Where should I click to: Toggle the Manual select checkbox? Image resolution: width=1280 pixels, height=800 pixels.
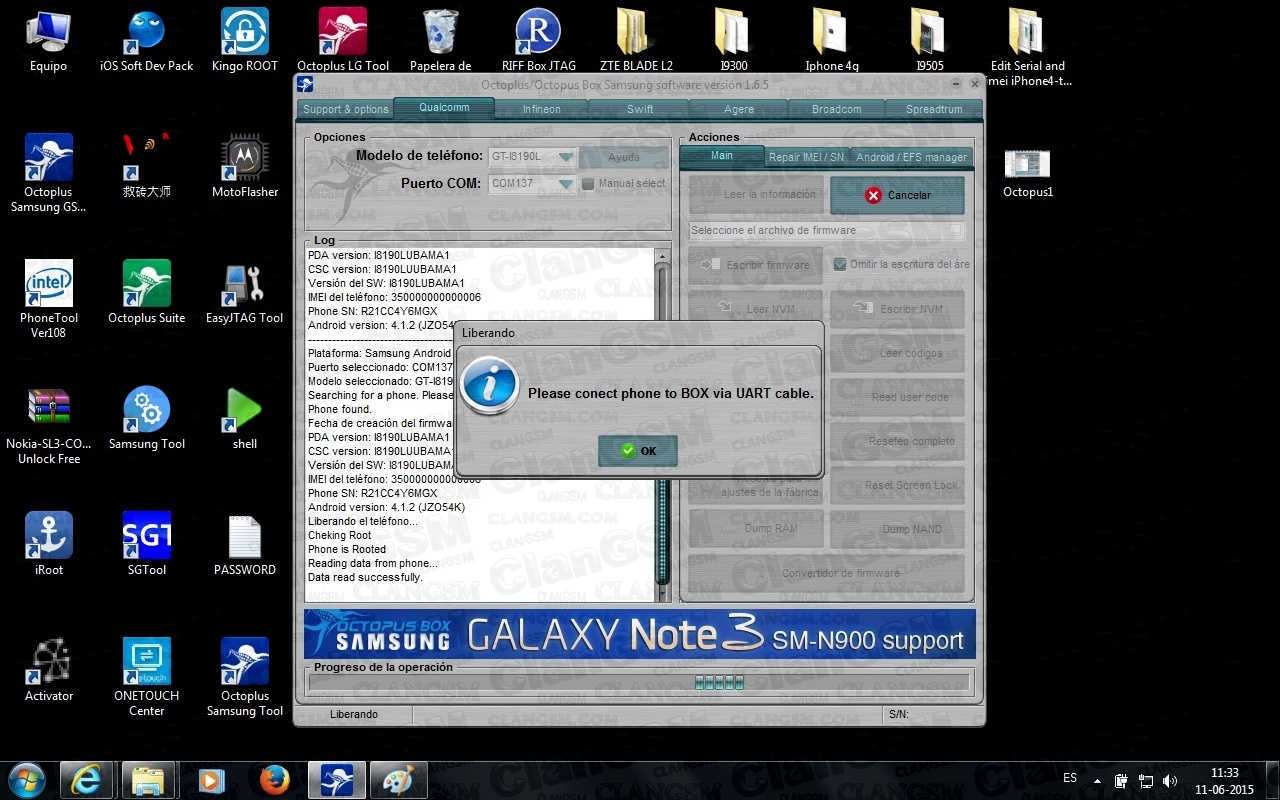pyautogui.click(x=588, y=184)
